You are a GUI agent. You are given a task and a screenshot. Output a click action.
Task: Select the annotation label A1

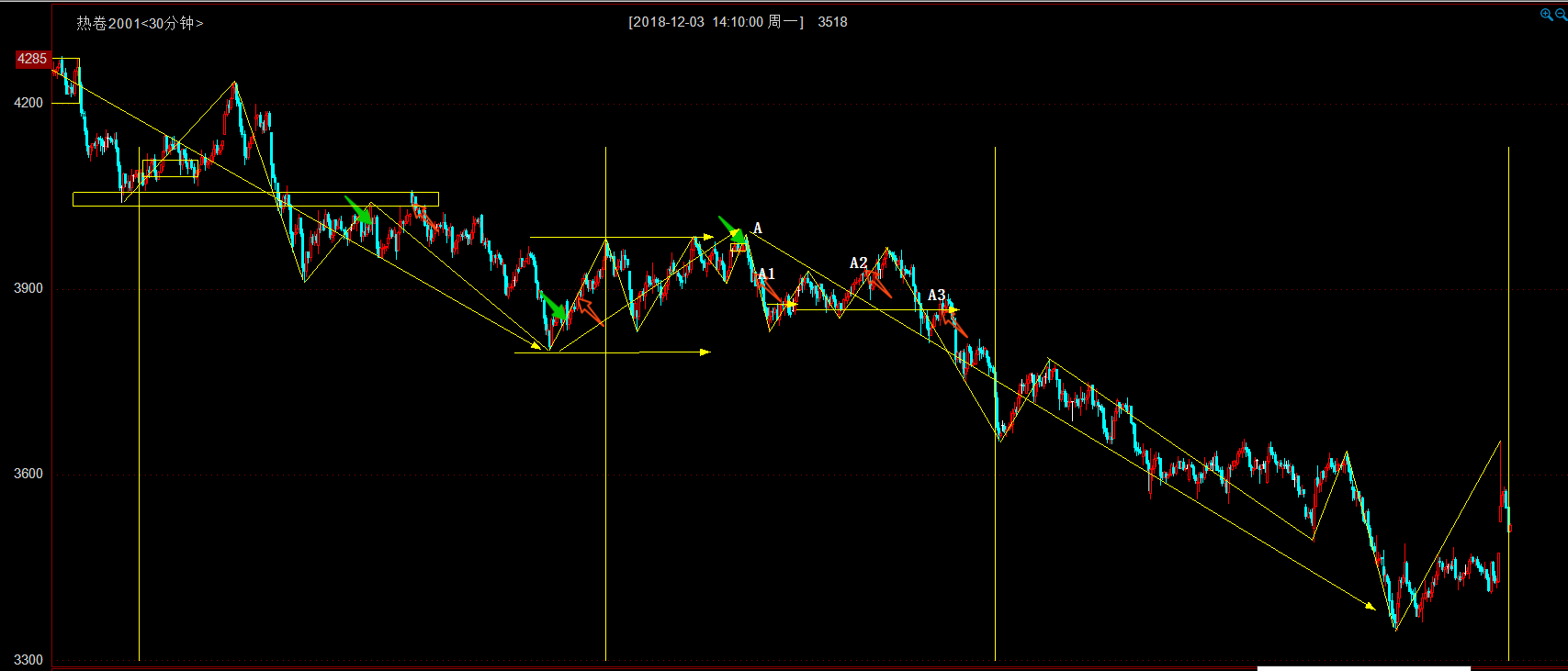(767, 274)
